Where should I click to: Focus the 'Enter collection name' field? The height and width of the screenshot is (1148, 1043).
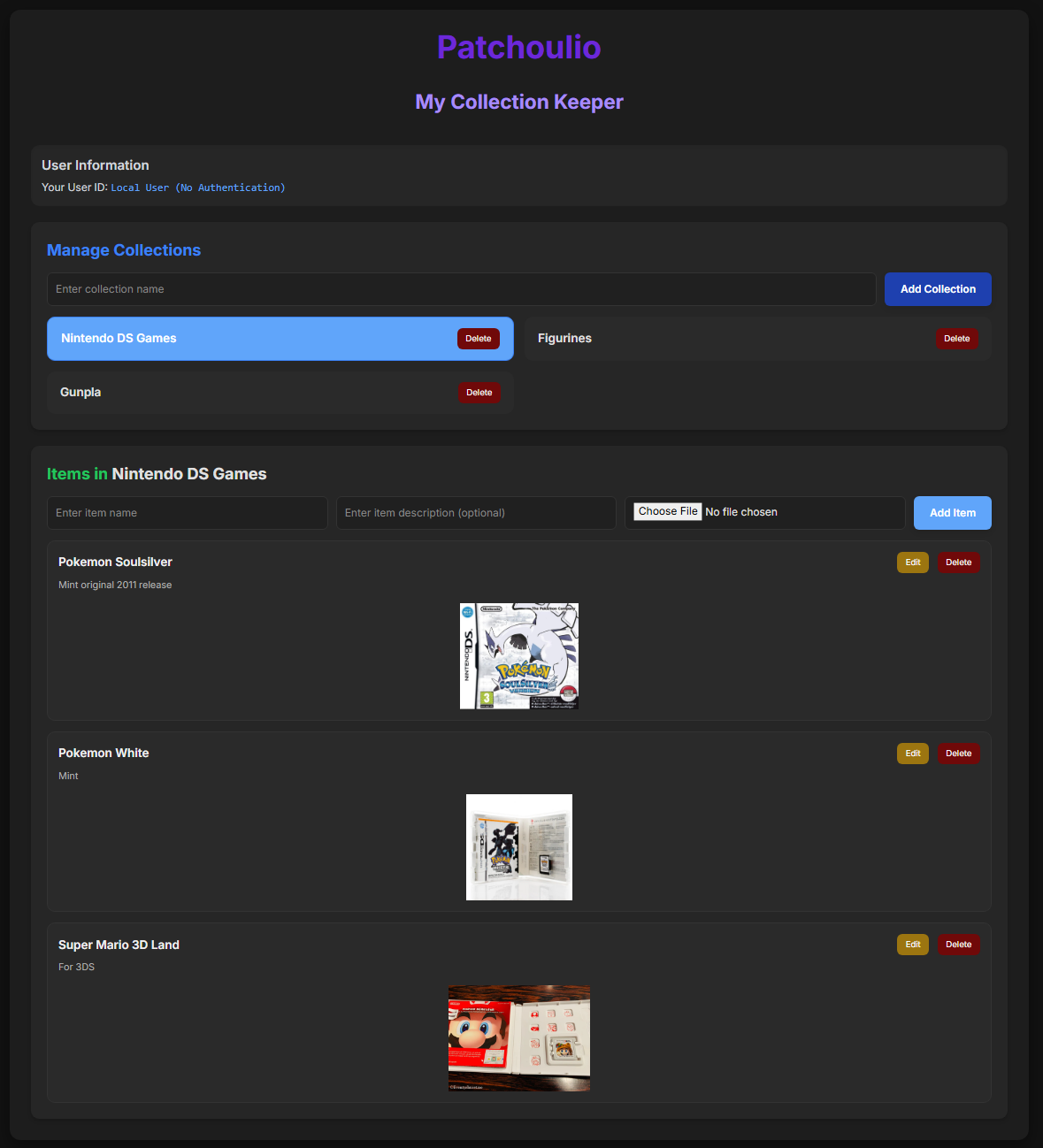coord(462,289)
